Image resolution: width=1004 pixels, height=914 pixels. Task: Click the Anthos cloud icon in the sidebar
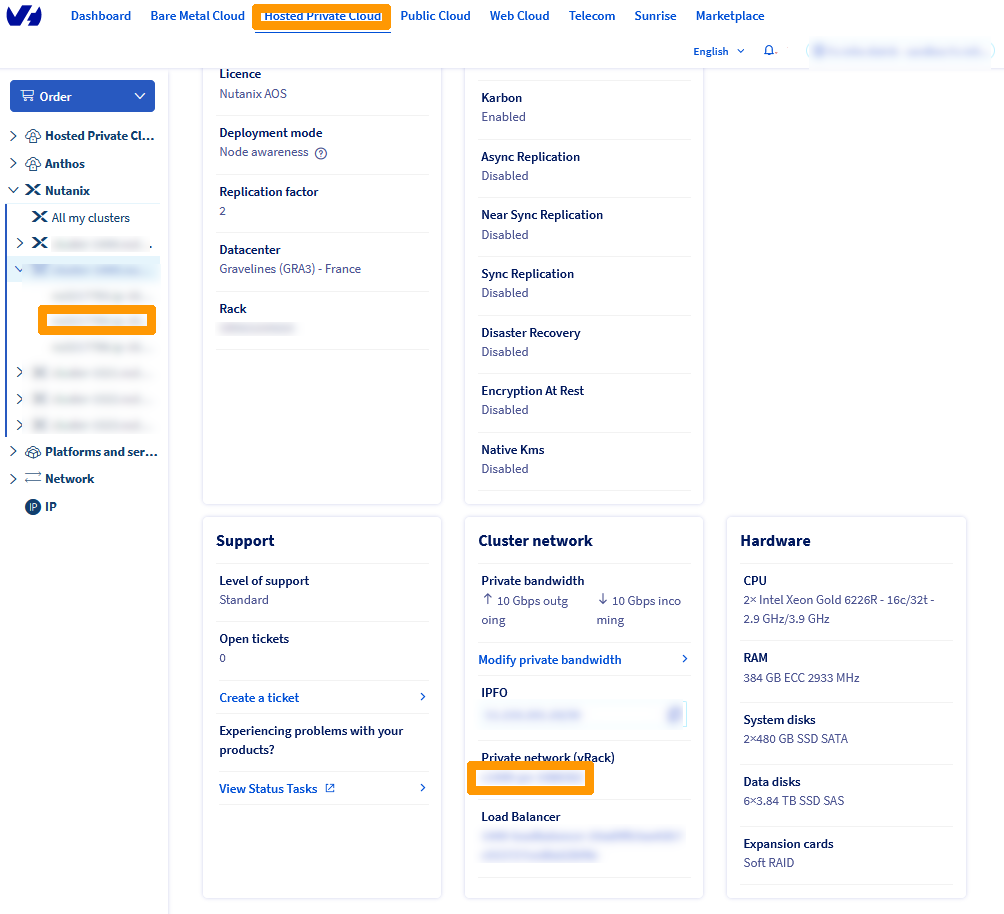pyautogui.click(x=33, y=164)
